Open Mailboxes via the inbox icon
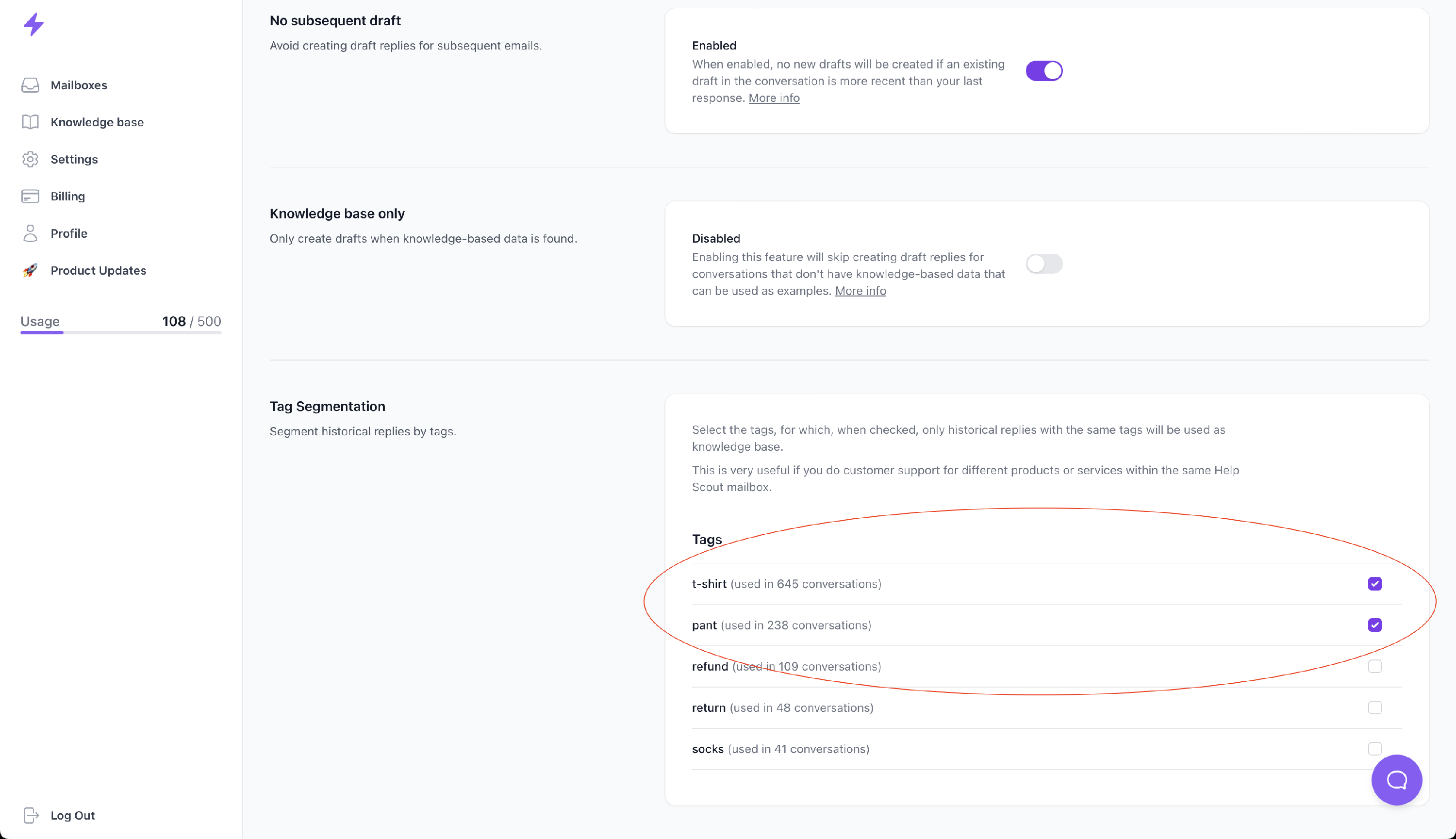 coord(30,85)
